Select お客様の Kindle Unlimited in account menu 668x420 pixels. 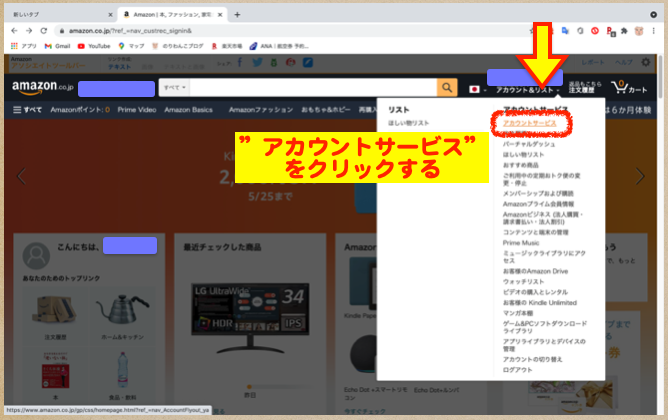(x=540, y=302)
